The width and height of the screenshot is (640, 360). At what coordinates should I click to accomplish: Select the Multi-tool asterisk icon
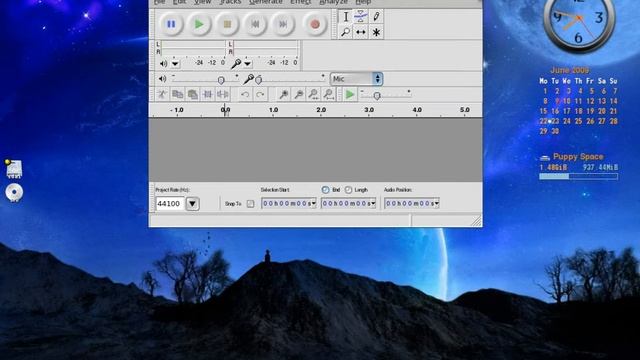[376, 32]
